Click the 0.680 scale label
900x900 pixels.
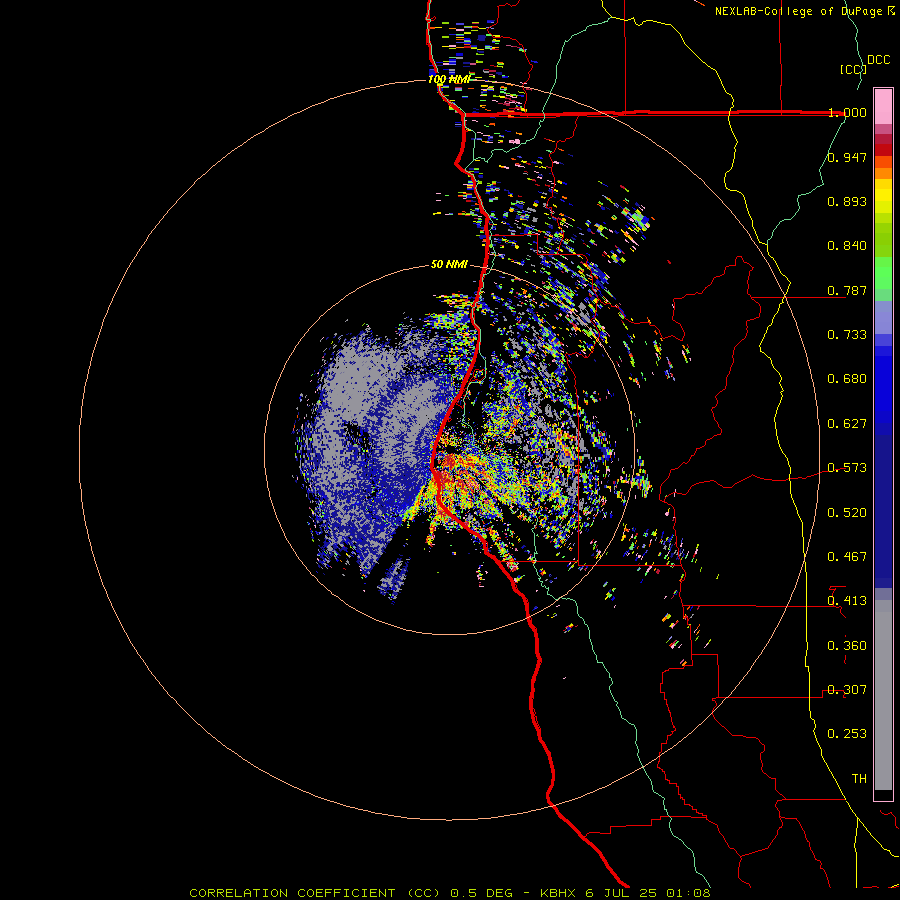tap(847, 378)
